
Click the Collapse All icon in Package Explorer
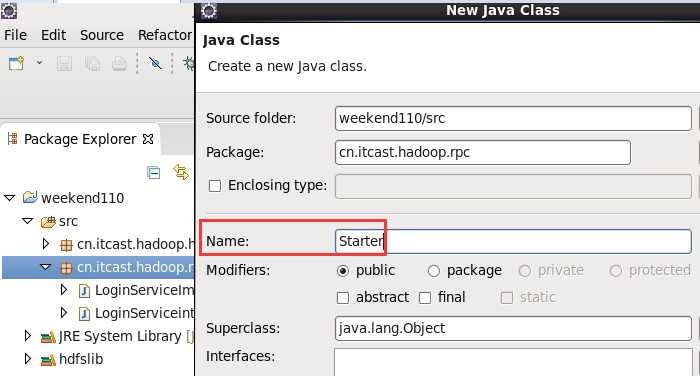154,172
